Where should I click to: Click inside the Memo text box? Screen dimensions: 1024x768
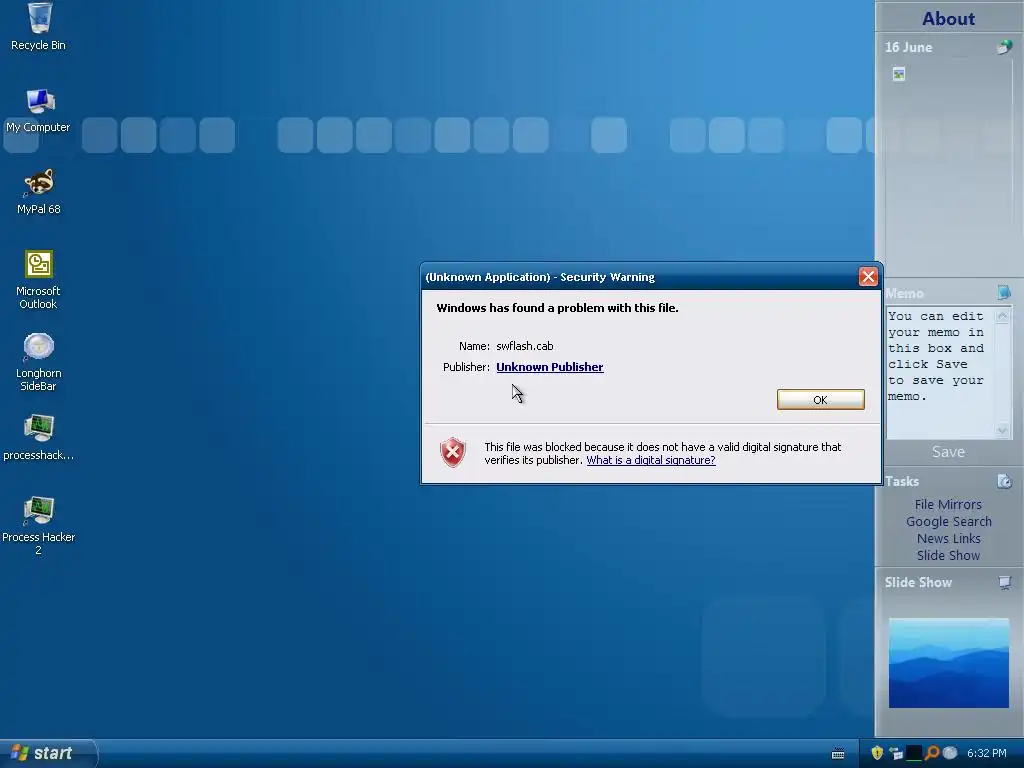tap(940, 373)
